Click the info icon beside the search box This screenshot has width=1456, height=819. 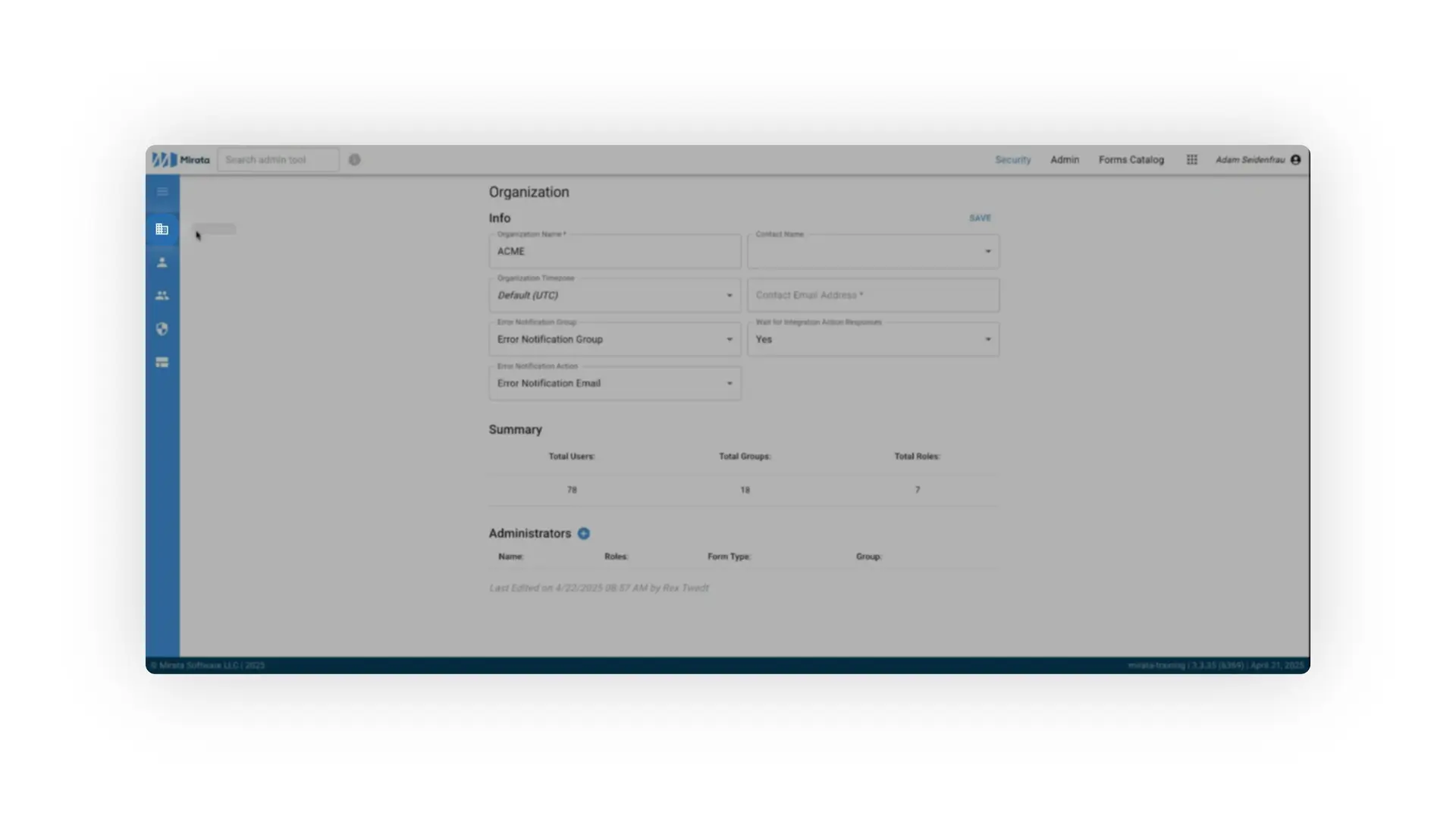(354, 160)
